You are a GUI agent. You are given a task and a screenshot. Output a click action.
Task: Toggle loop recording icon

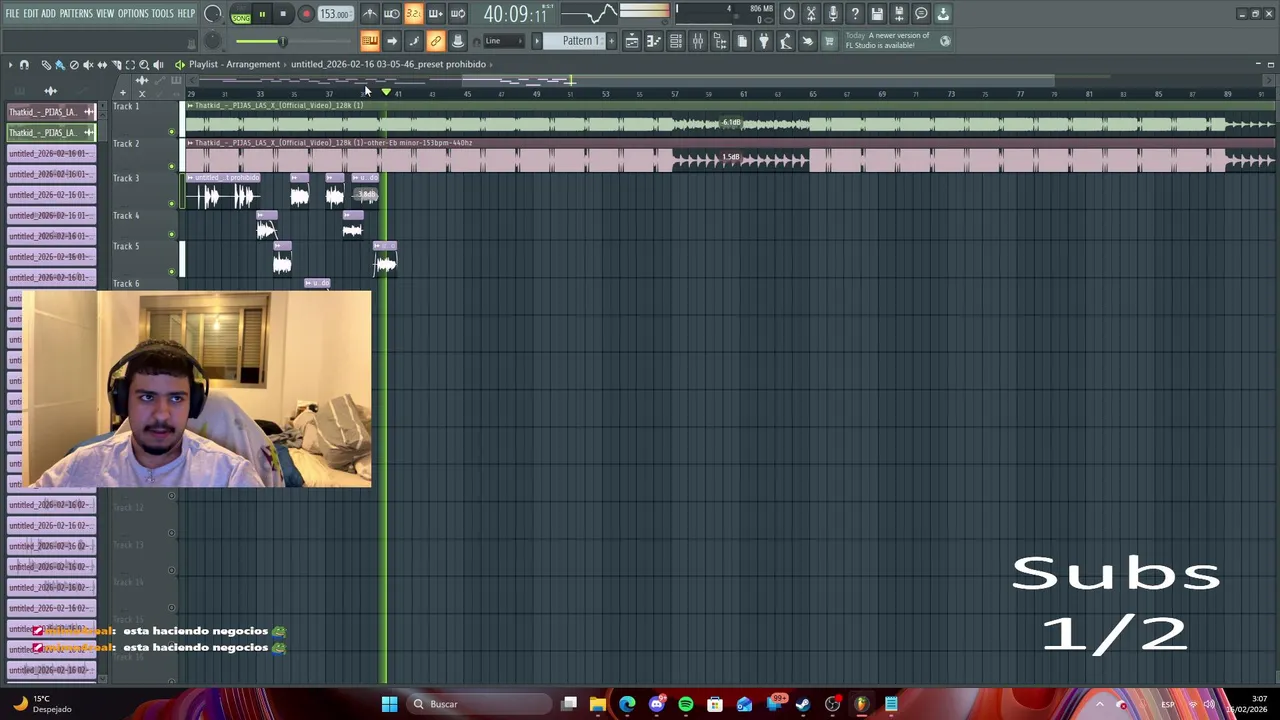pos(458,14)
